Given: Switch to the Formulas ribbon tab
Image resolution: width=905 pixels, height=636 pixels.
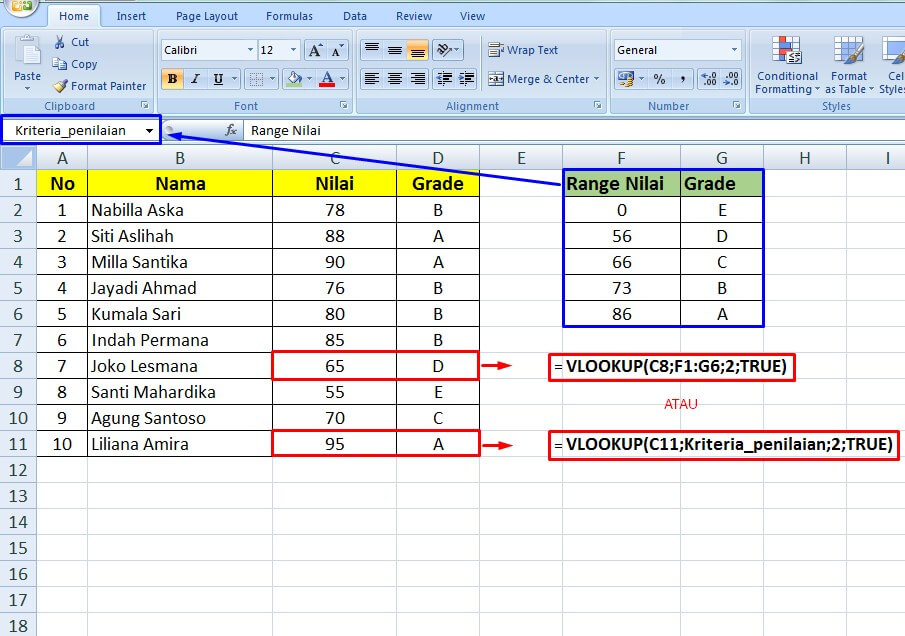Looking at the screenshot, I should pos(289,15).
